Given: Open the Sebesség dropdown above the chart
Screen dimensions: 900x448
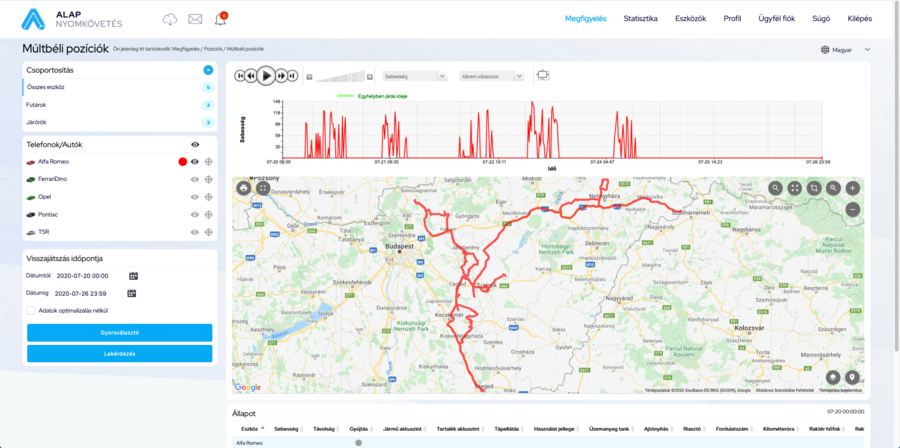Looking at the screenshot, I should point(414,75).
